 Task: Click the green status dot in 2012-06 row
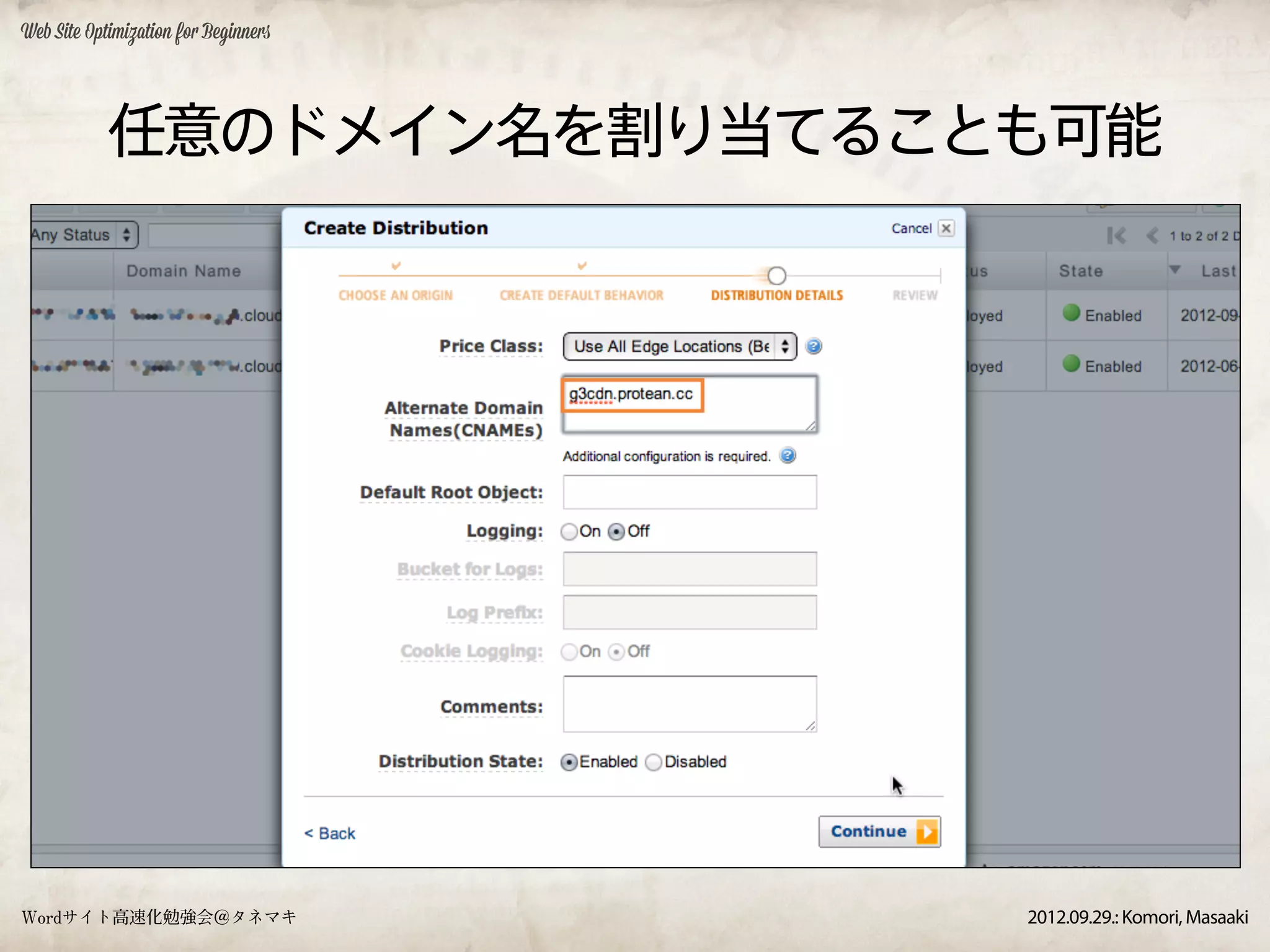coord(1071,364)
